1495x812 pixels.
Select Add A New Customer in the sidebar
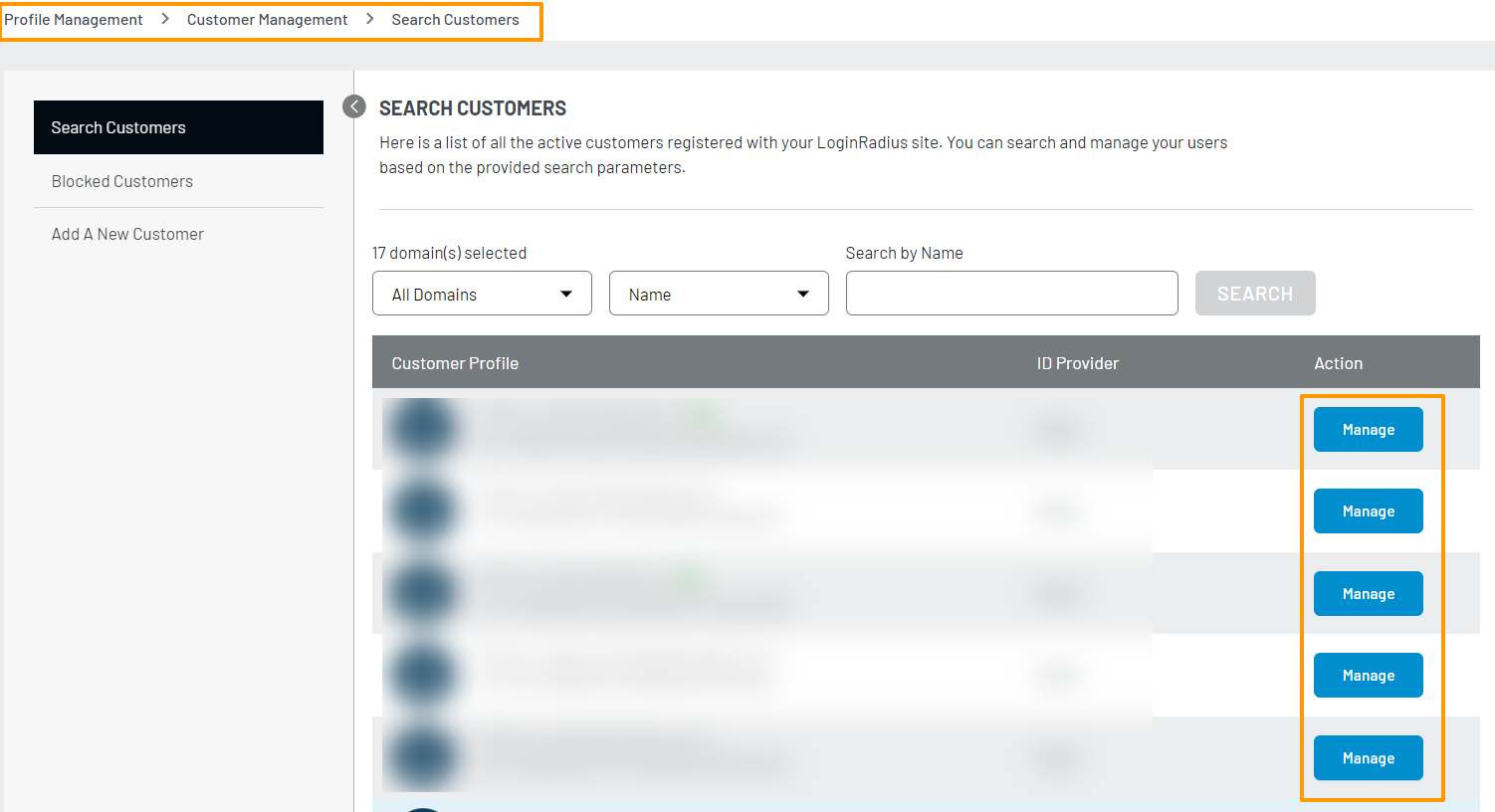point(126,233)
